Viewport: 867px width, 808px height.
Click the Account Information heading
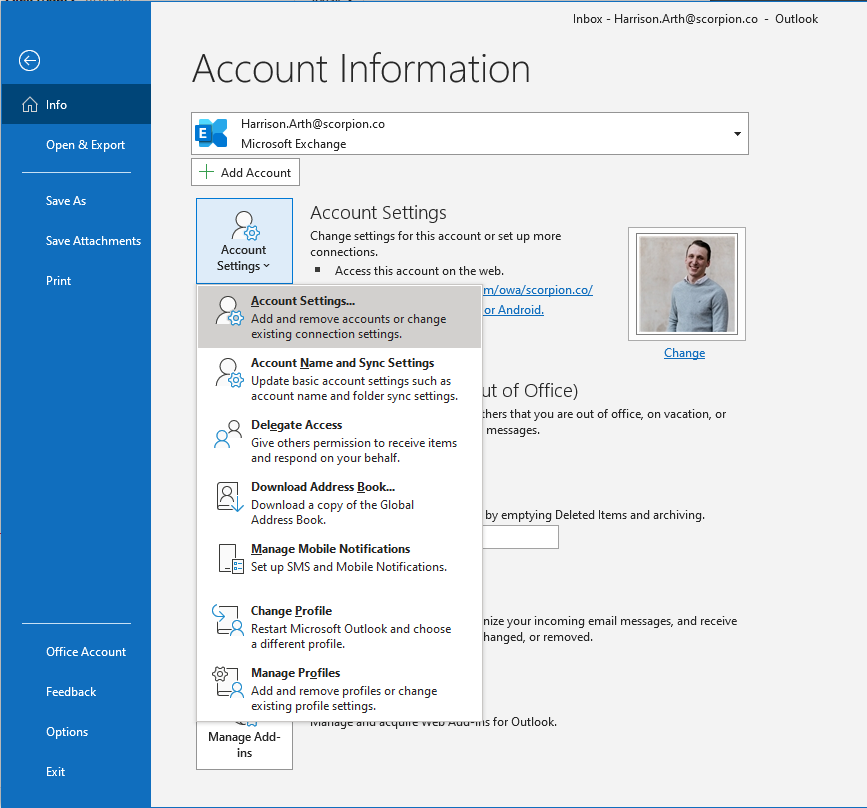(x=362, y=69)
